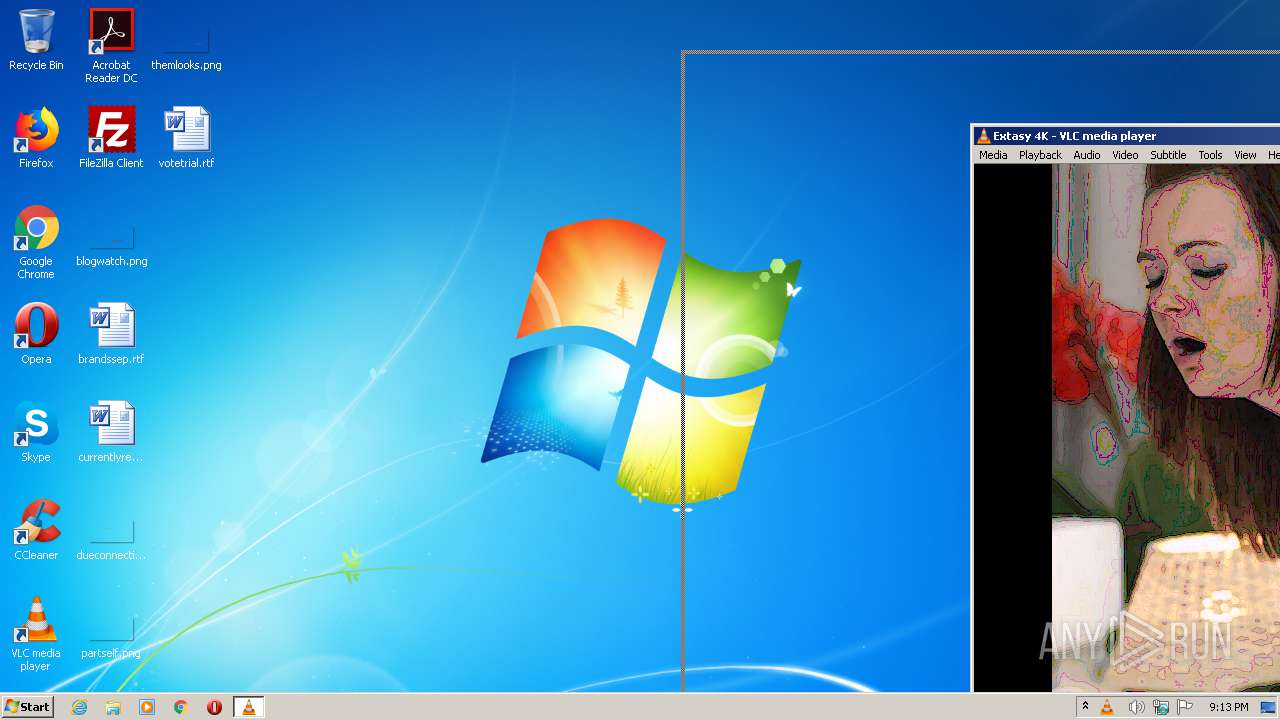Open the Start menu
The image size is (1280, 720).
tap(27, 707)
